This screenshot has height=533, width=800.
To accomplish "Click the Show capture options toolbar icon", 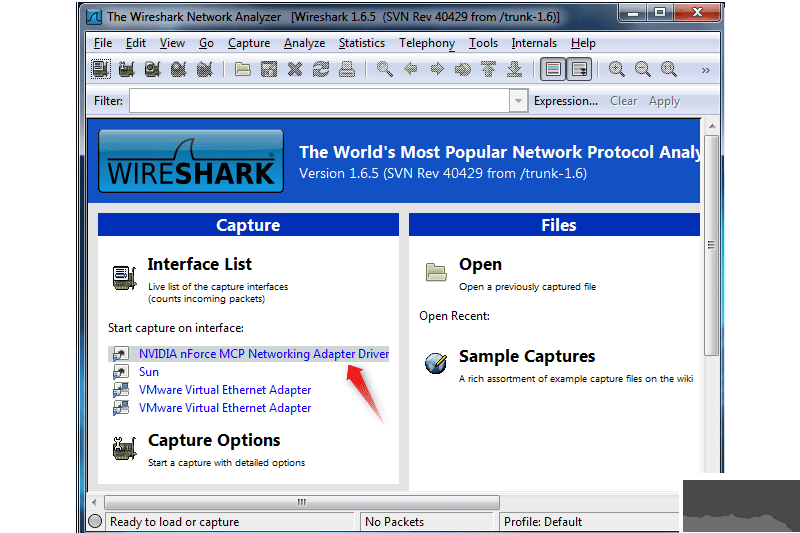I will pos(127,69).
